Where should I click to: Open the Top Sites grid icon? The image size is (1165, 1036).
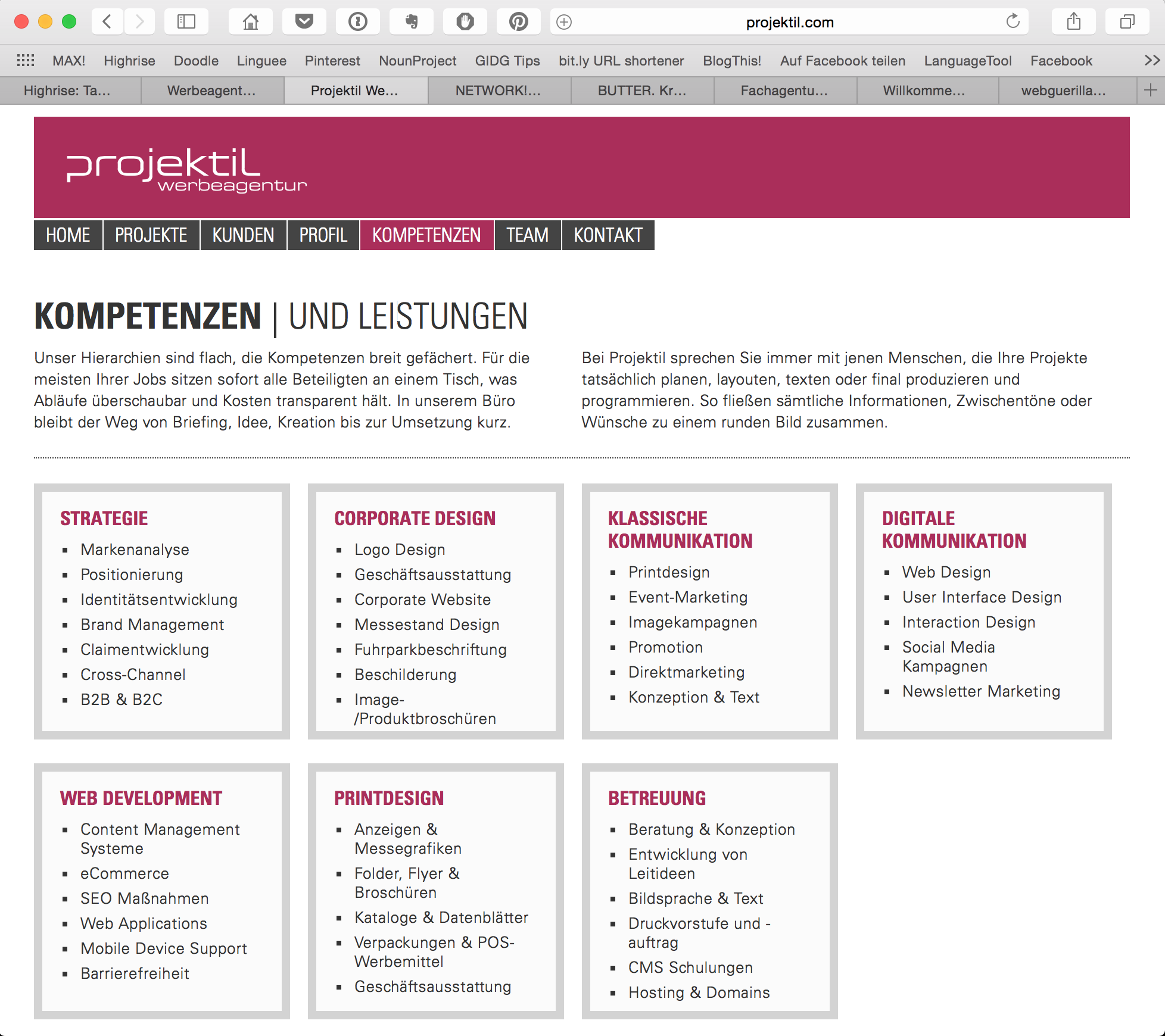click(x=26, y=61)
